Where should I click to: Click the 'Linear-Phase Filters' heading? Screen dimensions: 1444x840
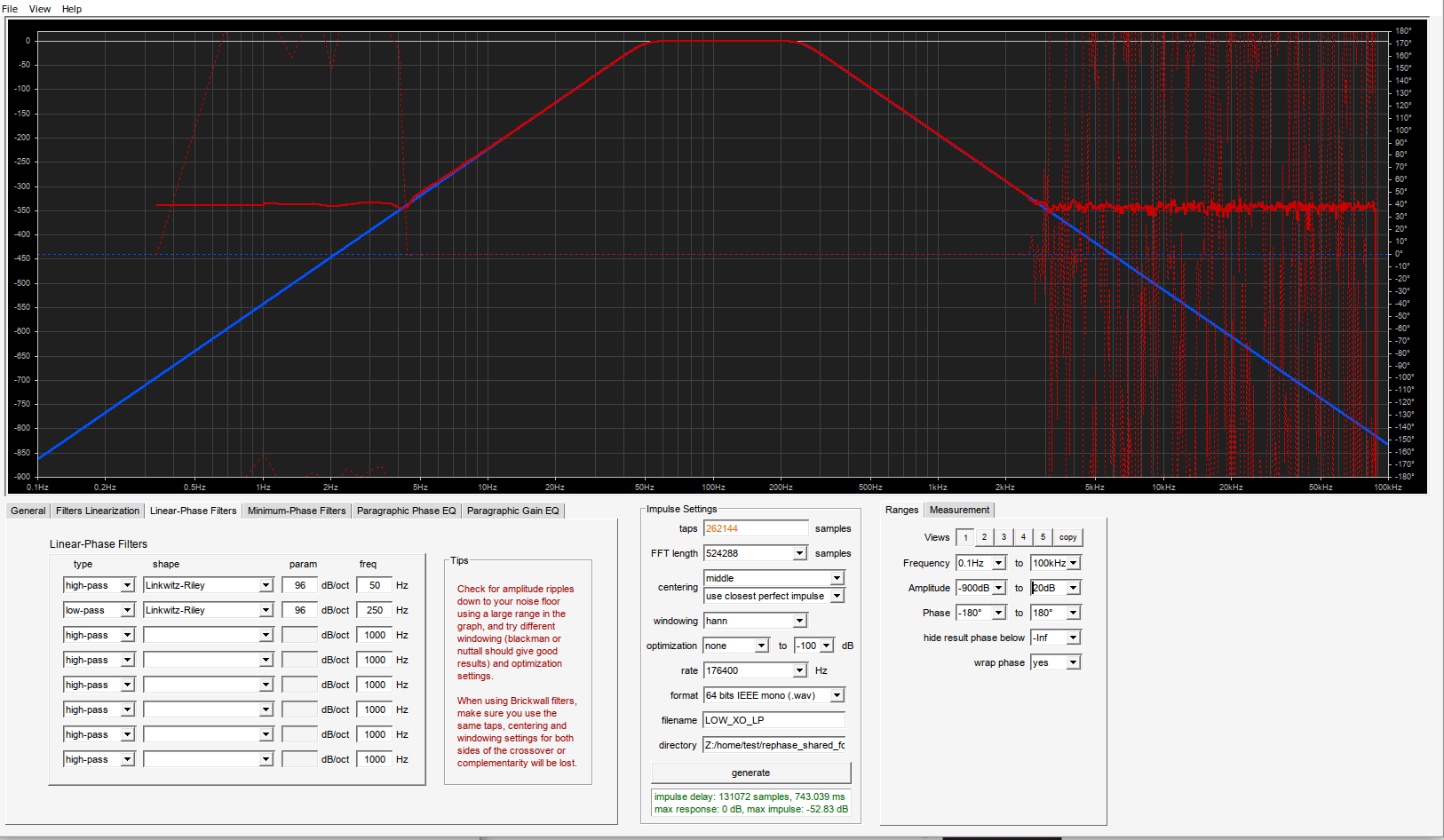pos(99,544)
